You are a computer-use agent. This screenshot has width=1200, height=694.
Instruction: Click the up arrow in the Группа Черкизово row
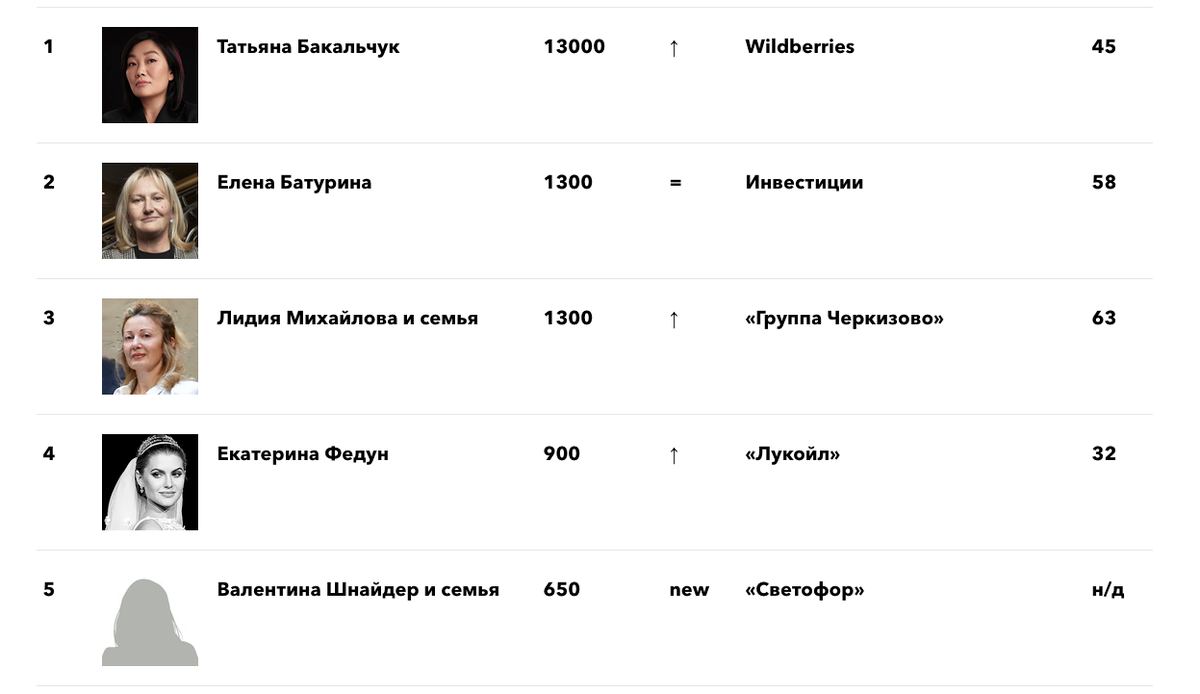674,319
